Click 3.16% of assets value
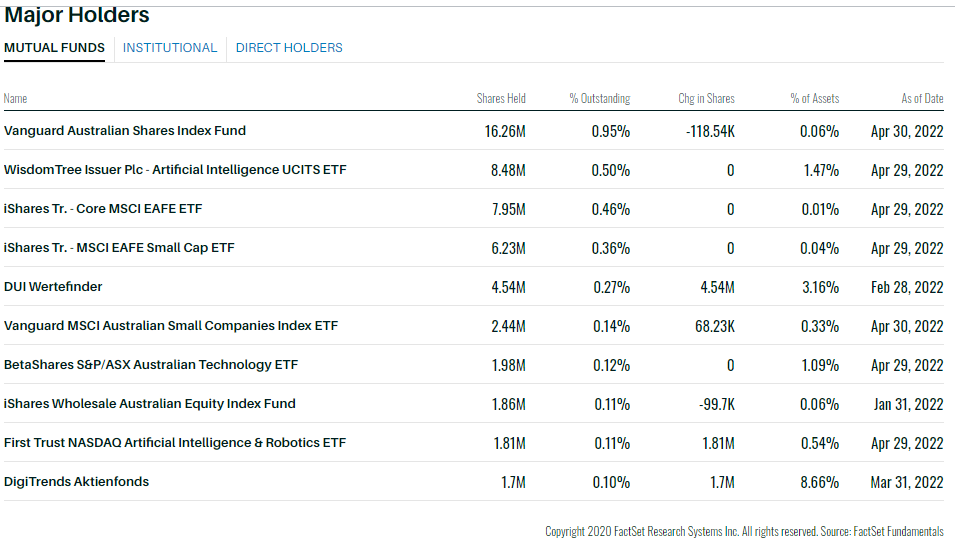955x539 pixels. click(820, 287)
